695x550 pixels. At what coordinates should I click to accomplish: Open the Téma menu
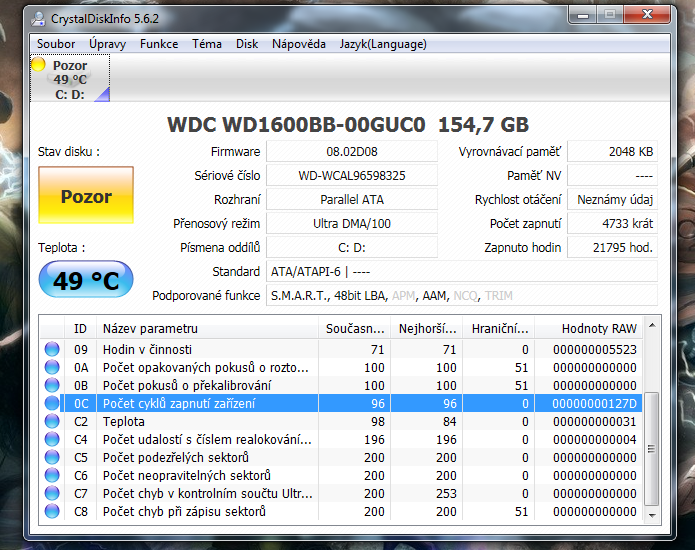click(x=207, y=44)
